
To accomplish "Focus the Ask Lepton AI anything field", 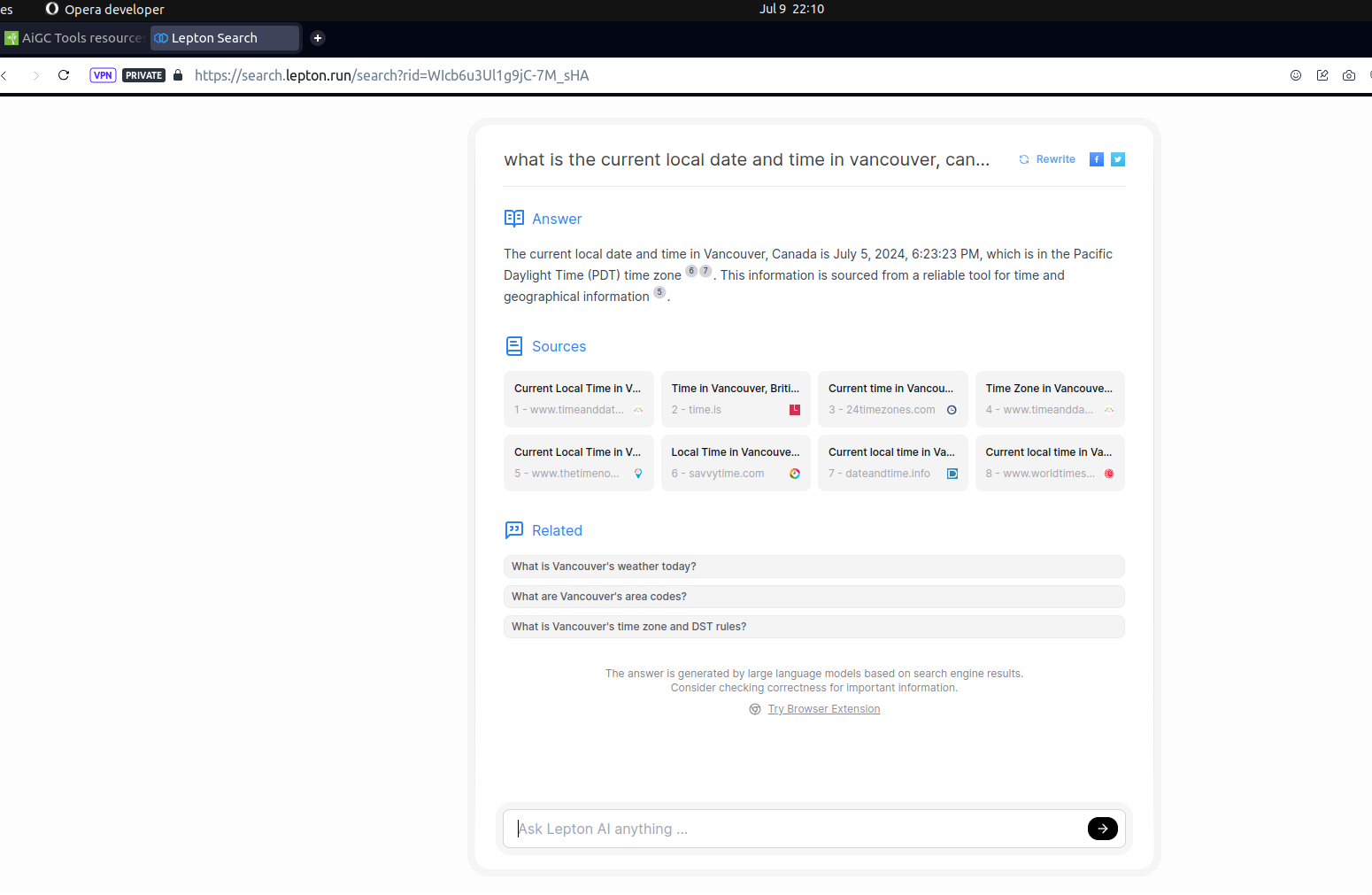I will coord(797,829).
